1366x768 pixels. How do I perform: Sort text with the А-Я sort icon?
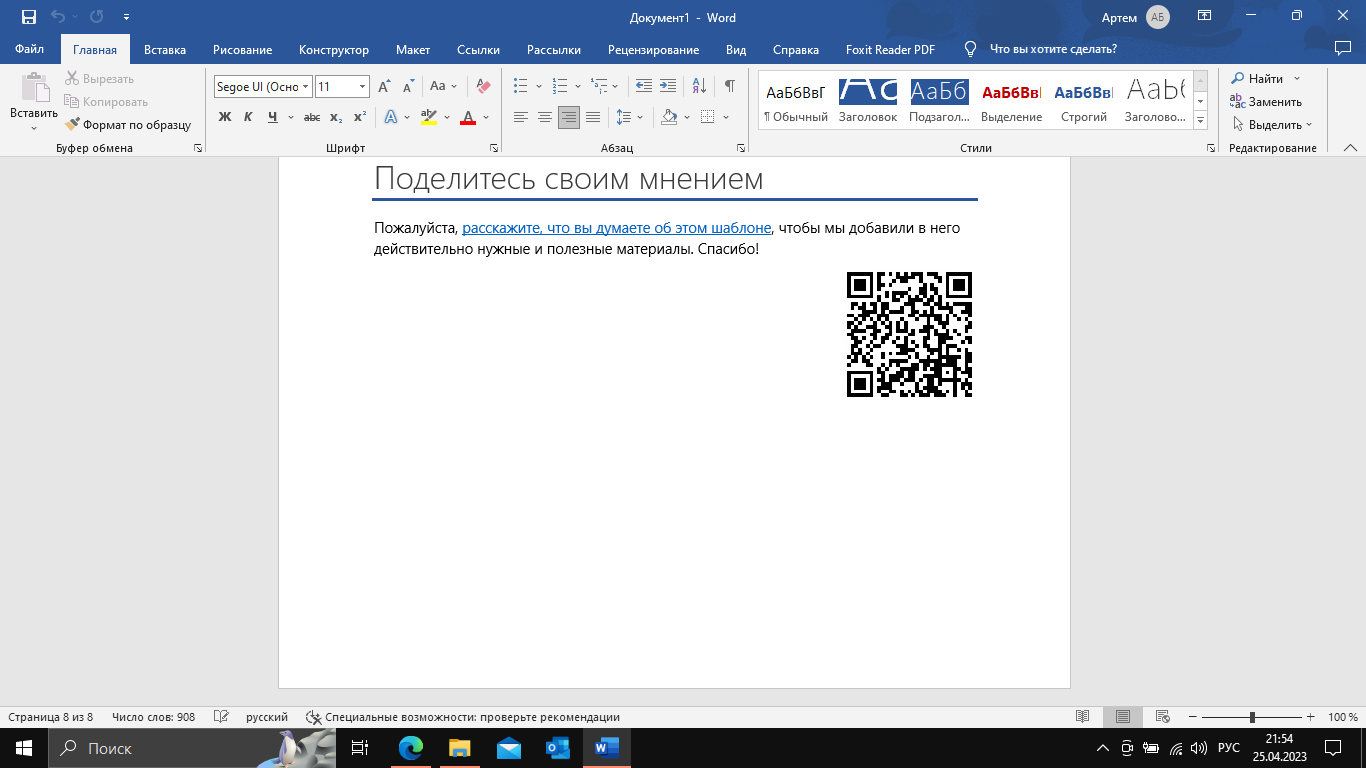[x=699, y=86]
